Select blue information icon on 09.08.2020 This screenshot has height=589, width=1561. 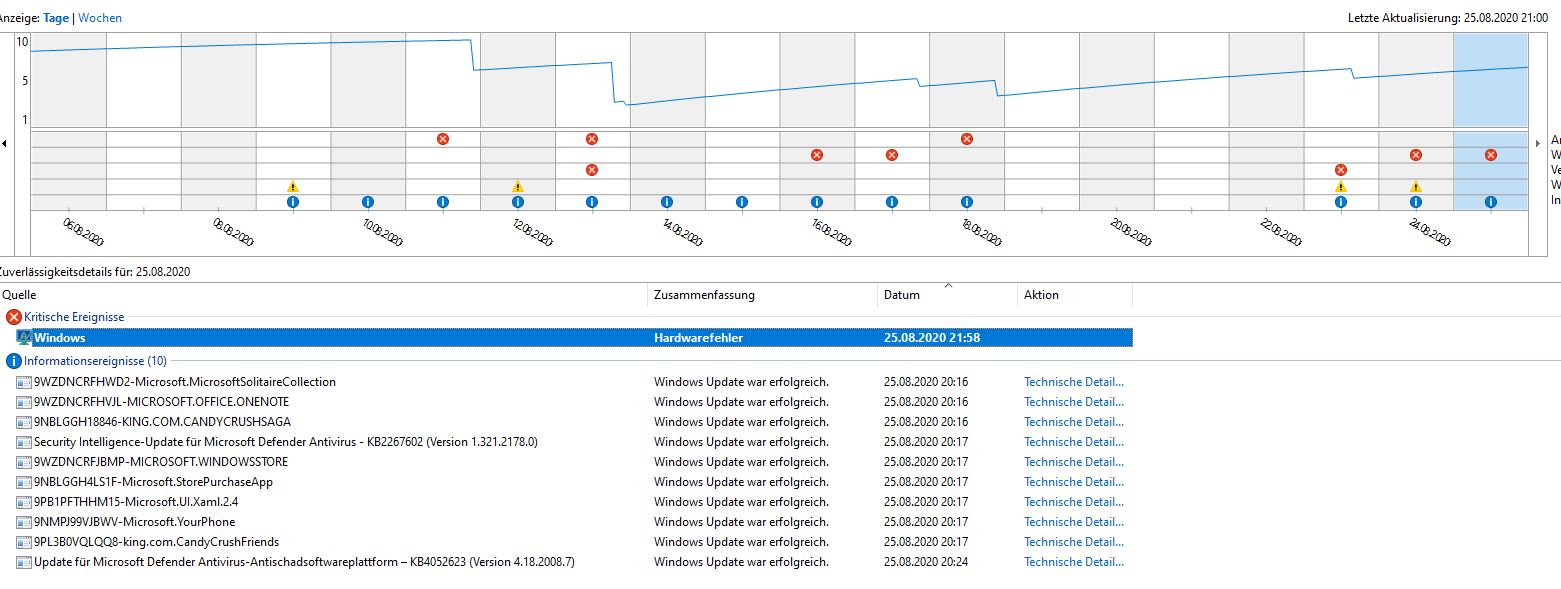click(x=293, y=202)
